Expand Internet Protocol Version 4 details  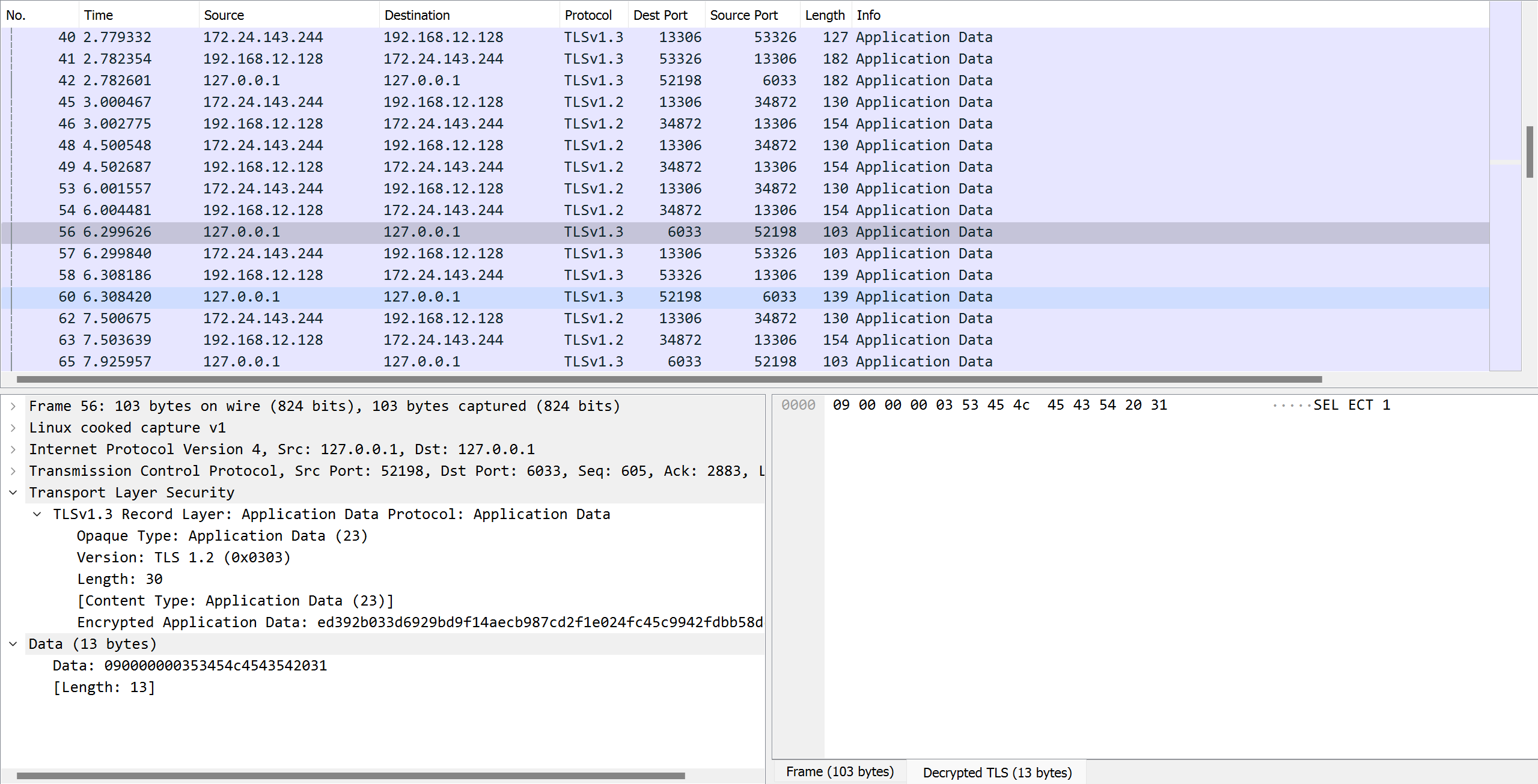tap(13, 449)
